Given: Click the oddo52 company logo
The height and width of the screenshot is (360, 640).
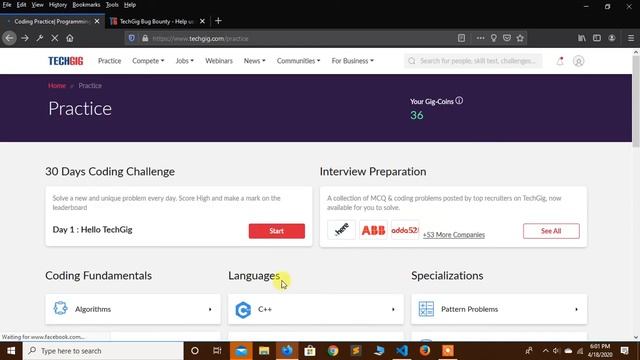Looking at the screenshot, I should pos(405,230).
